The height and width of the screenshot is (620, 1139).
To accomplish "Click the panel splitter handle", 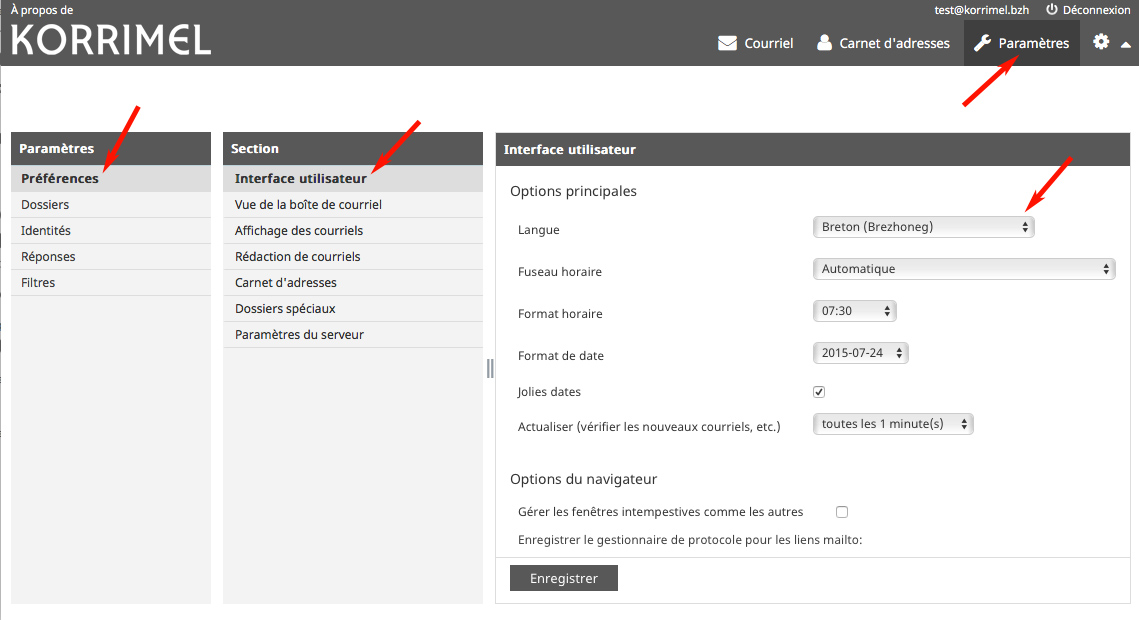I will pyautogui.click(x=490, y=368).
